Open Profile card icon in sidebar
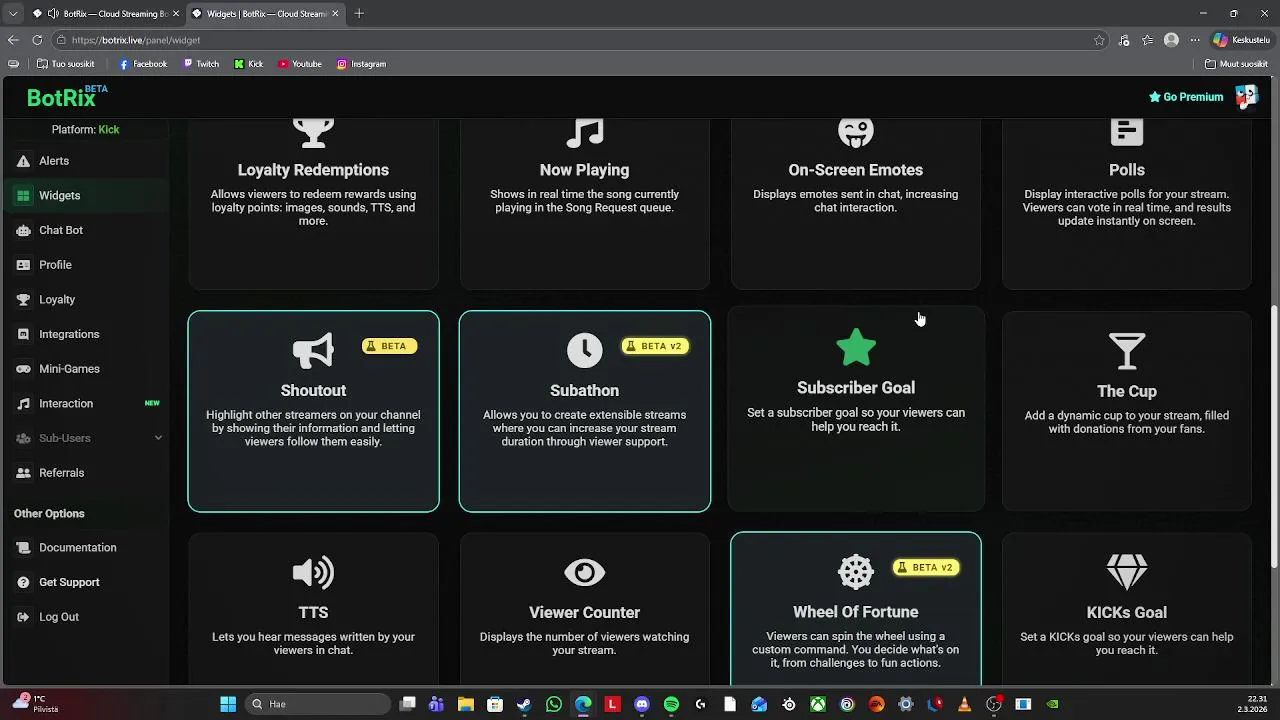The width and height of the screenshot is (1280, 720). tap(23, 265)
